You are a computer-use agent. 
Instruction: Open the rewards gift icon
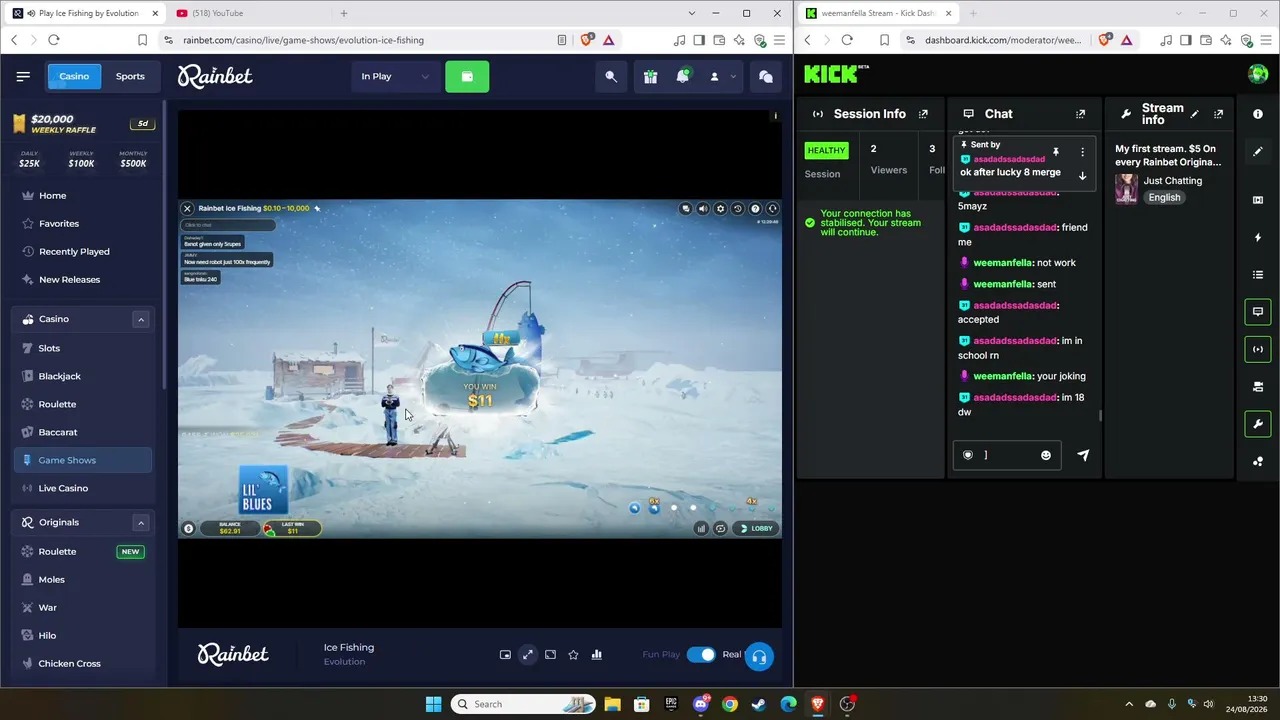coord(650,76)
